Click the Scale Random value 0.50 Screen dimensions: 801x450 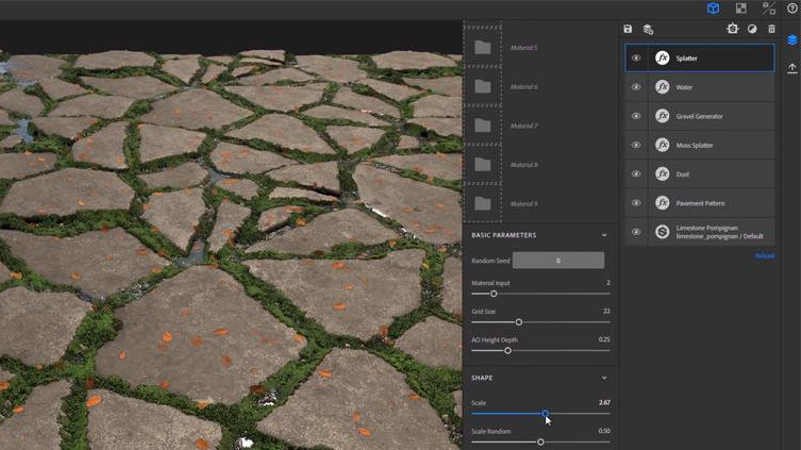(x=604, y=431)
